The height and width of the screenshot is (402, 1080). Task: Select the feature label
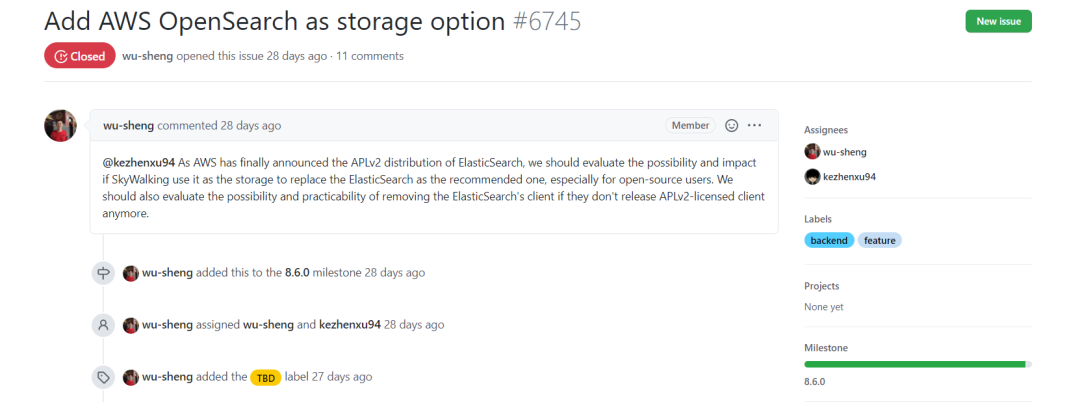click(x=880, y=240)
